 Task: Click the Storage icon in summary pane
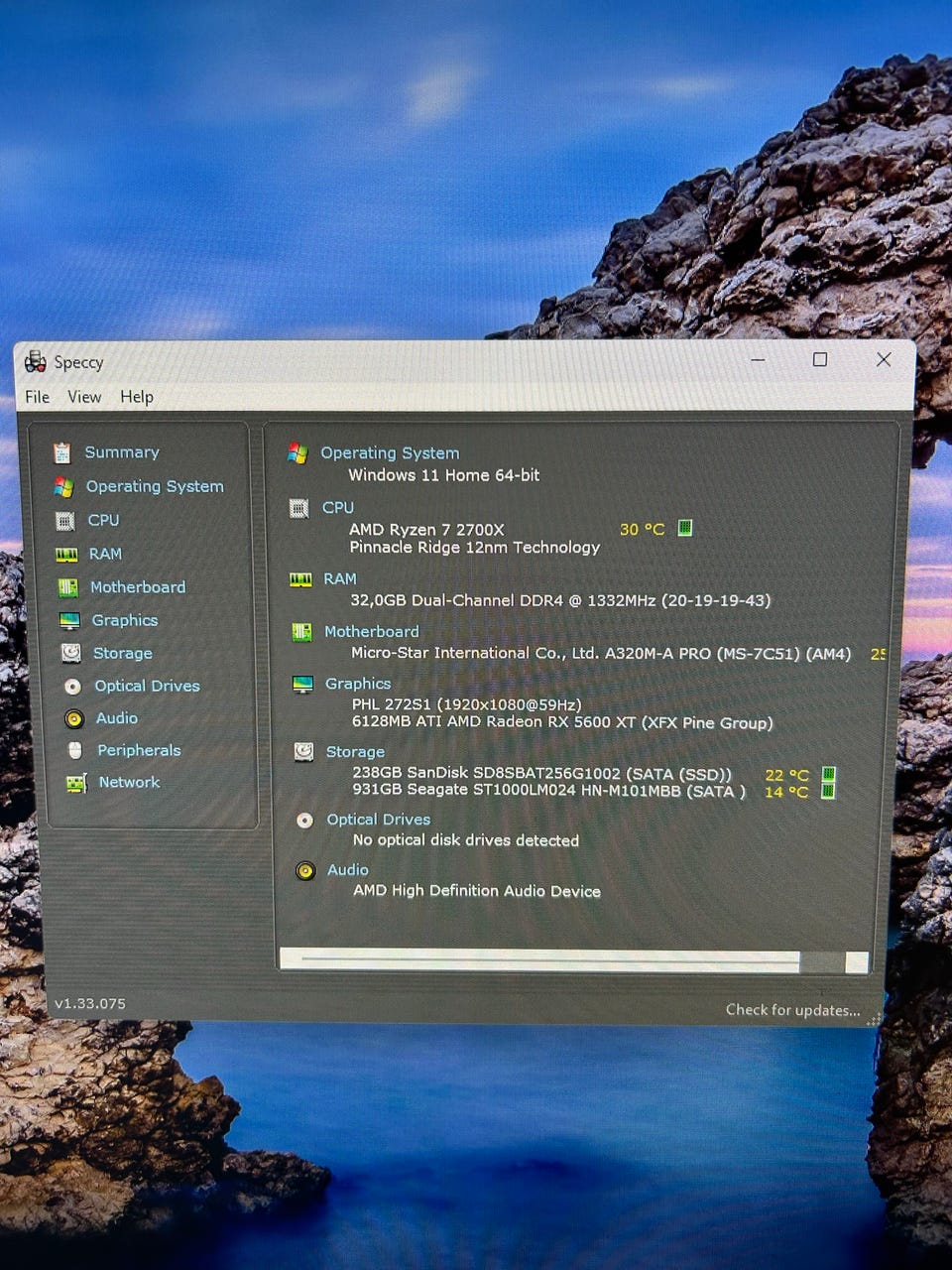click(x=303, y=752)
